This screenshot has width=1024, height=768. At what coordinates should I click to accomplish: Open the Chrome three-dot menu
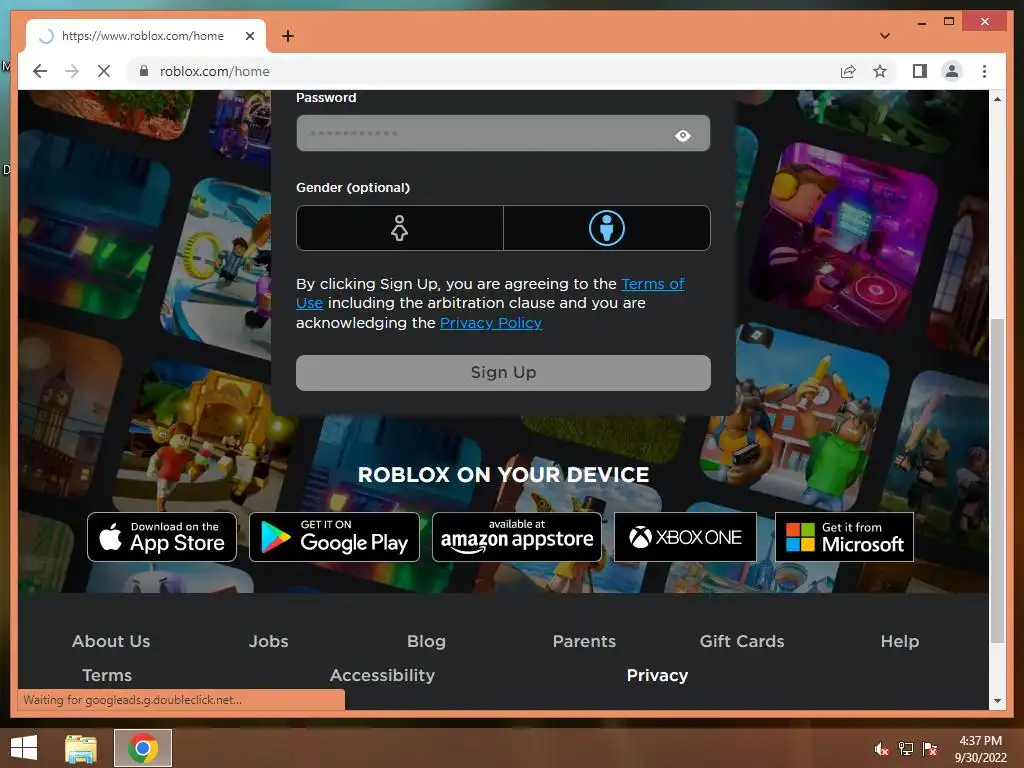coord(984,71)
